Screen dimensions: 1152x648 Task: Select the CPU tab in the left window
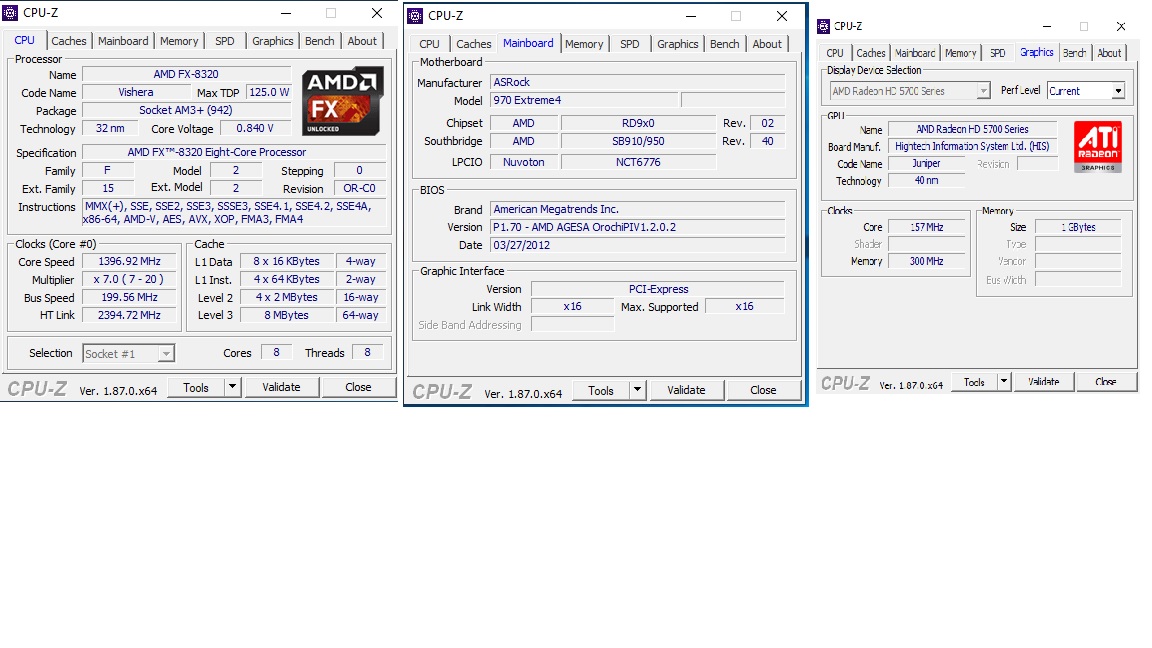[x=25, y=40]
